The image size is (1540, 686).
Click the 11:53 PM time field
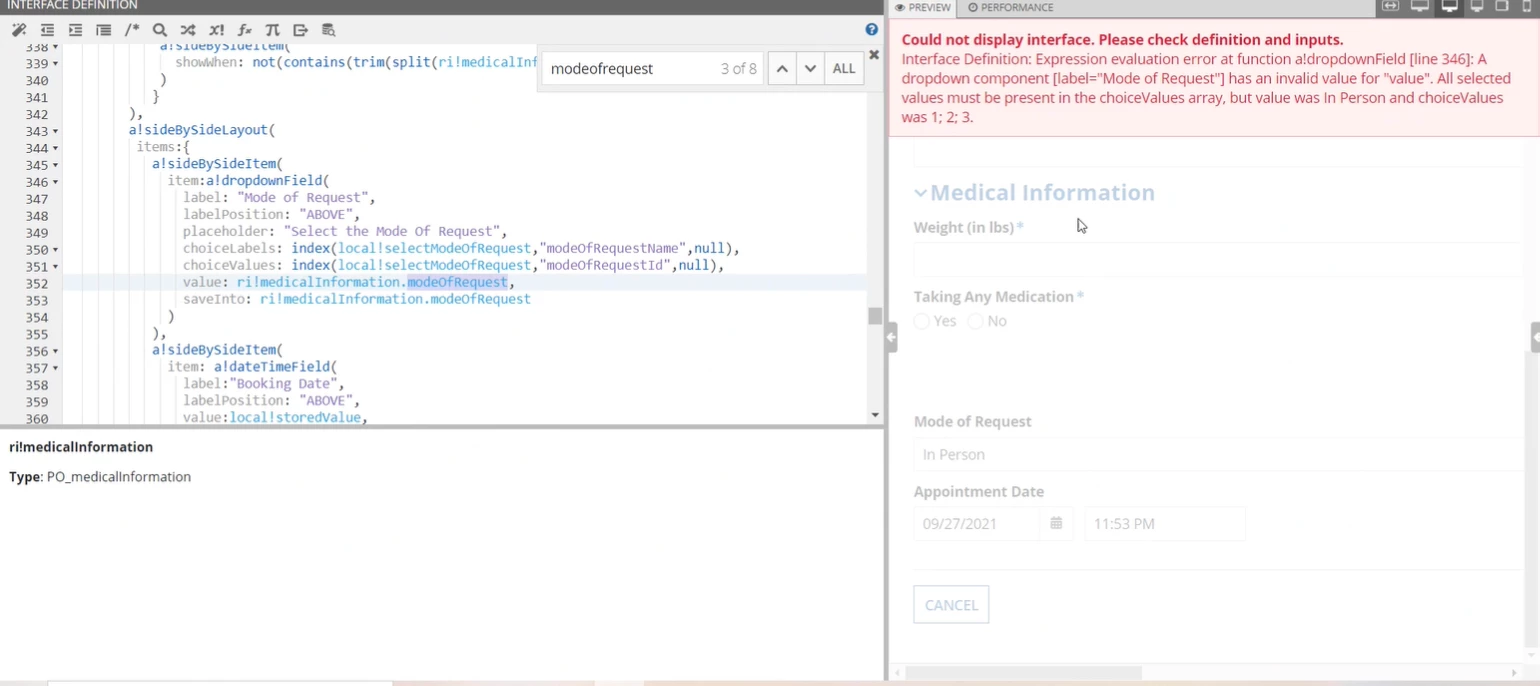[1165, 523]
